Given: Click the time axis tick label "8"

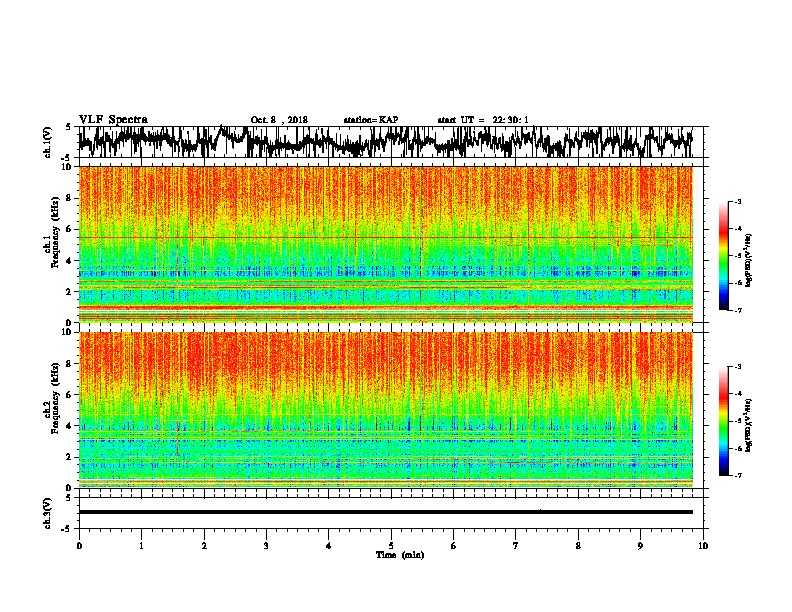Looking at the screenshot, I should tap(578, 546).
